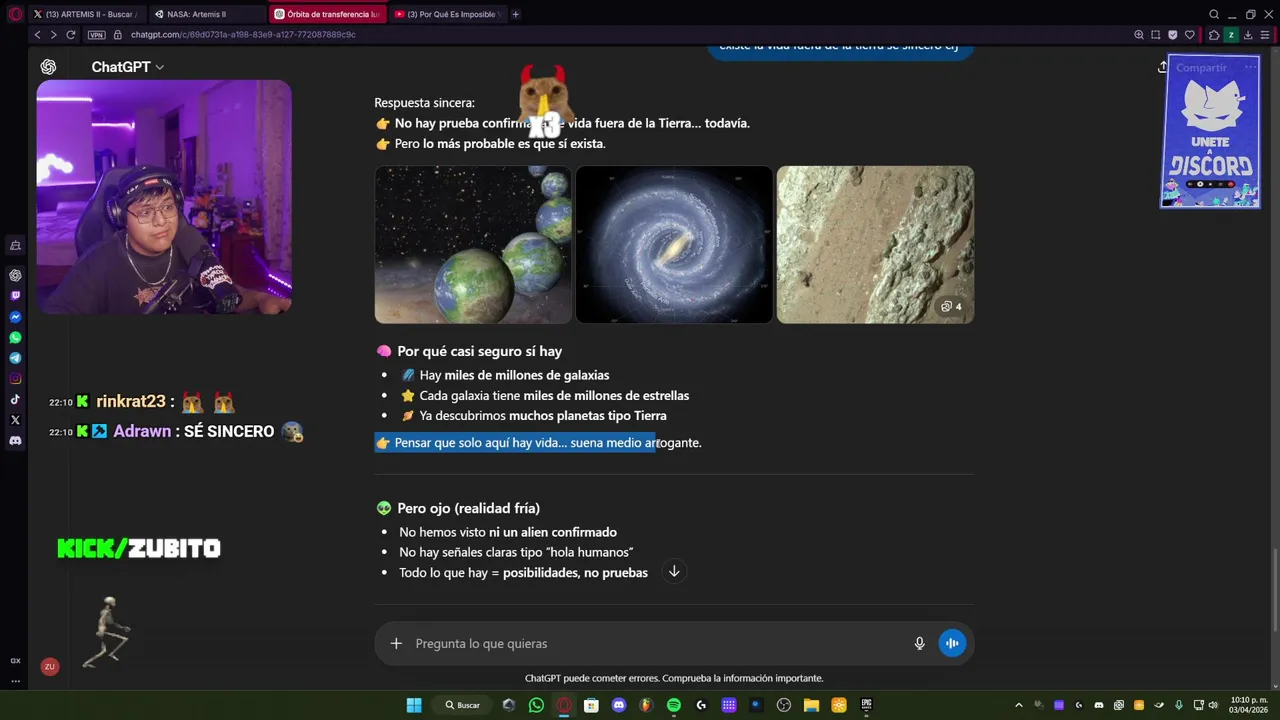Image resolution: width=1280 pixels, height=720 pixels.
Task: Add the page to bookmarks with the heart
Action: [1190, 34]
